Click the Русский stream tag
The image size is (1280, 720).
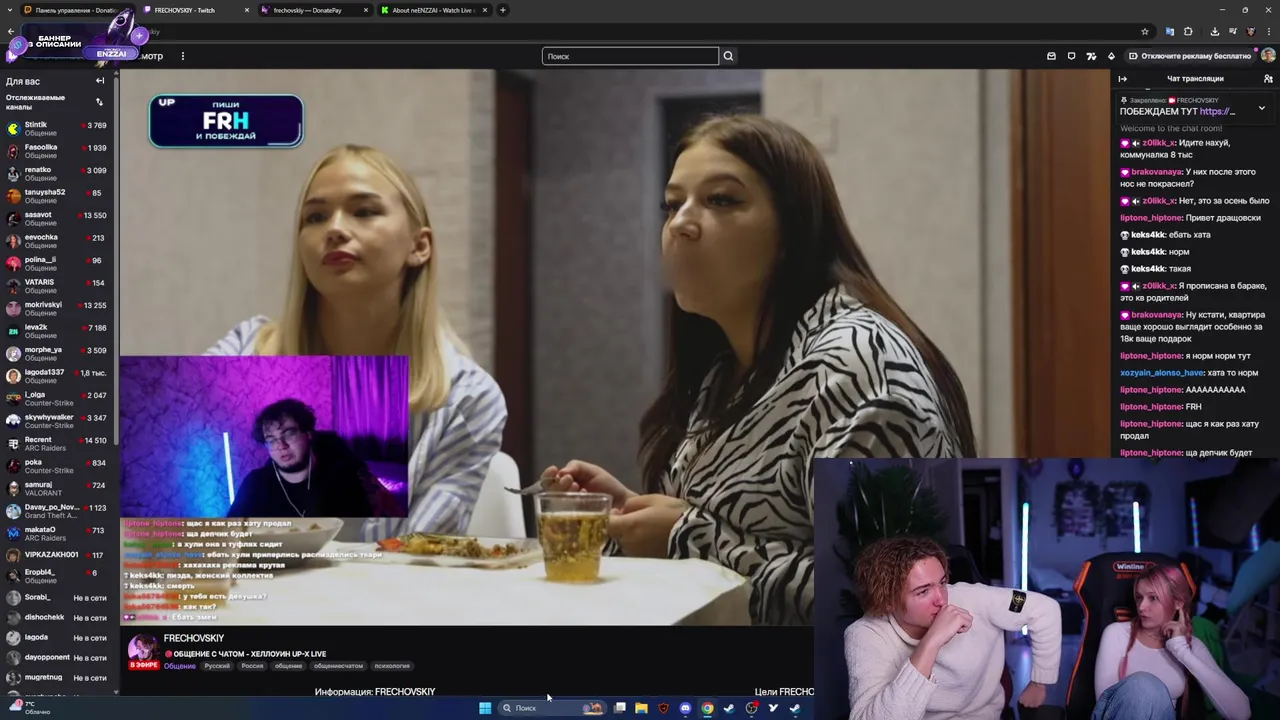(x=217, y=666)
